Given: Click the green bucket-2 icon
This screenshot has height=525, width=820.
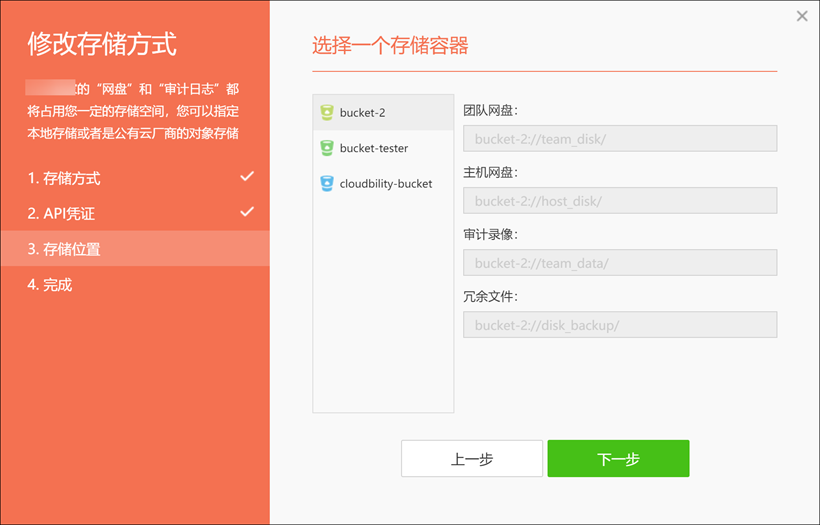Looking at the screenshot, I should 326,113.
